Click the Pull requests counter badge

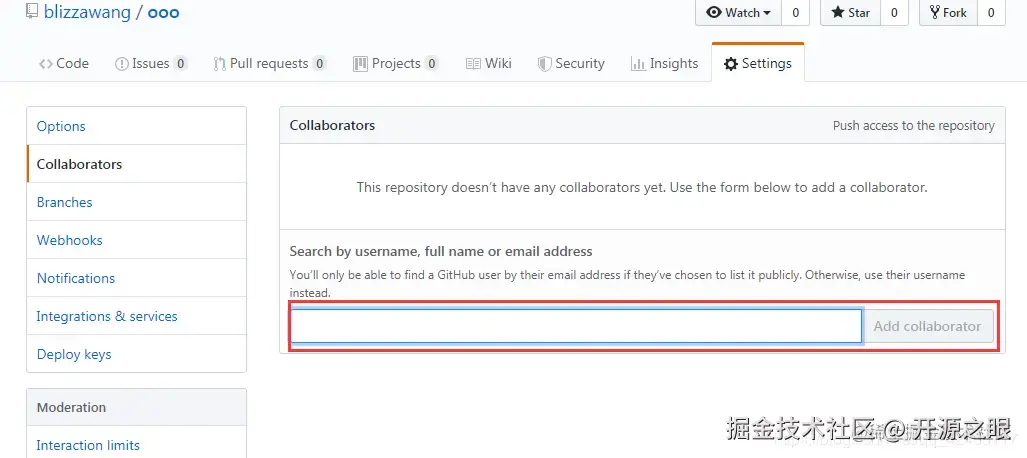[320, 64]
